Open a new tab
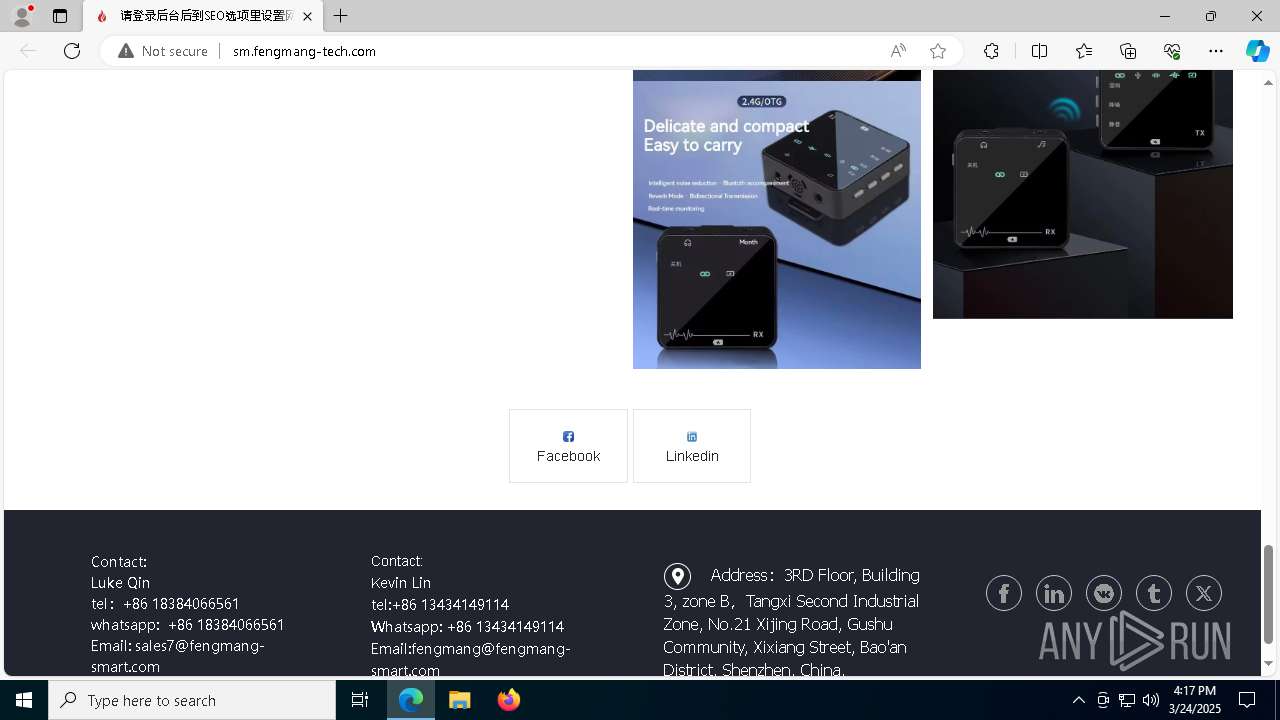The height and width of the screenshot is (720, 1280). coord(341,16)
